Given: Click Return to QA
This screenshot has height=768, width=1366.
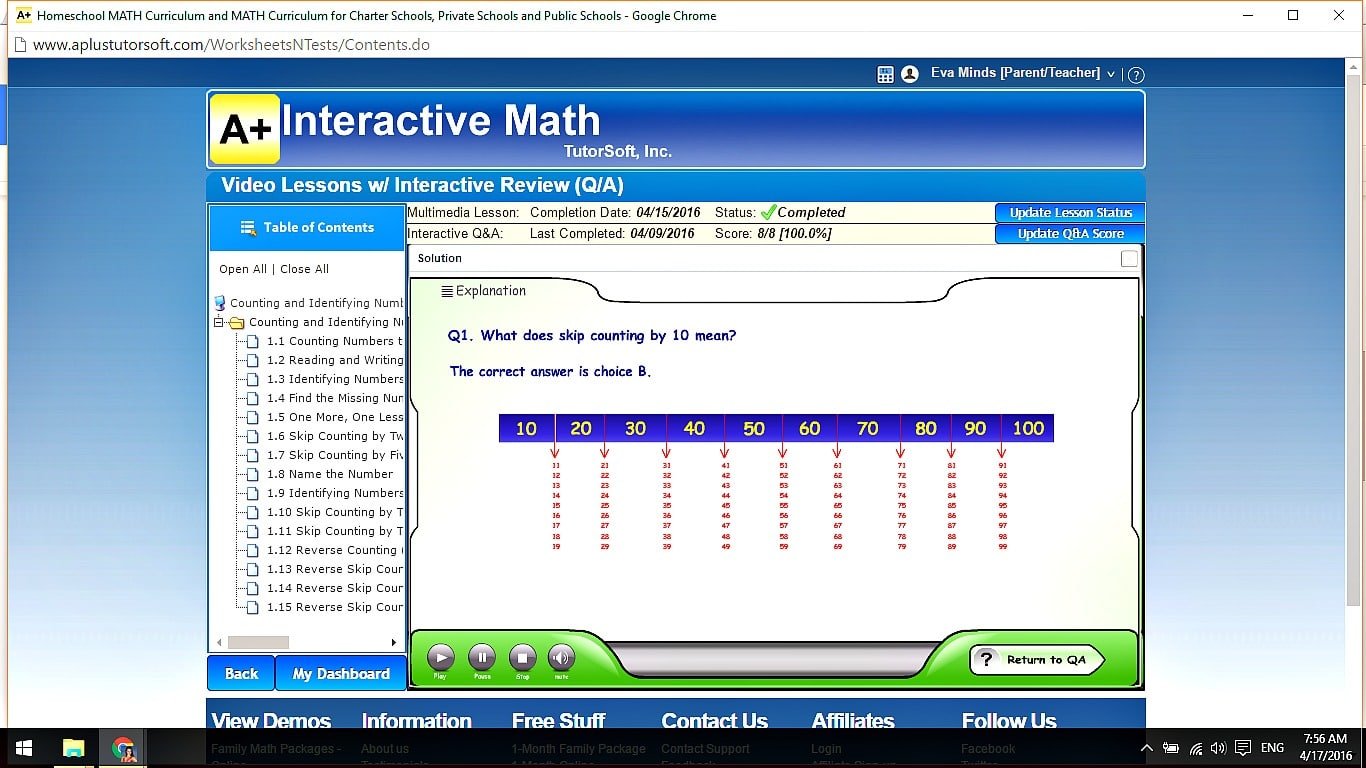Looking at the screenshot, I should 1038,659.
